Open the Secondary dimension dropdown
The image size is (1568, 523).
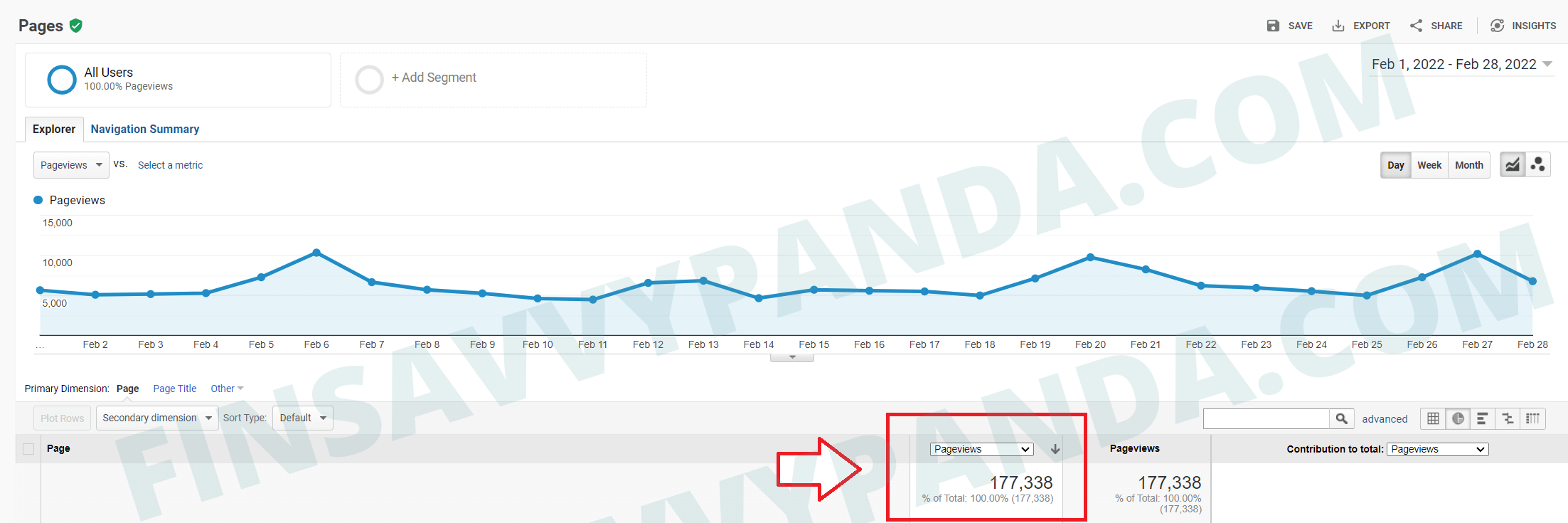(157, 418)
